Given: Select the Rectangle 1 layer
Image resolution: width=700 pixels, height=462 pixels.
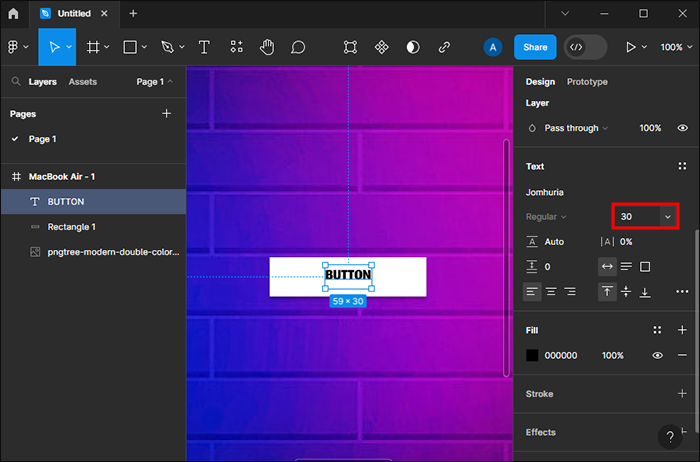Looking at the screenshot, I should 72,227.
